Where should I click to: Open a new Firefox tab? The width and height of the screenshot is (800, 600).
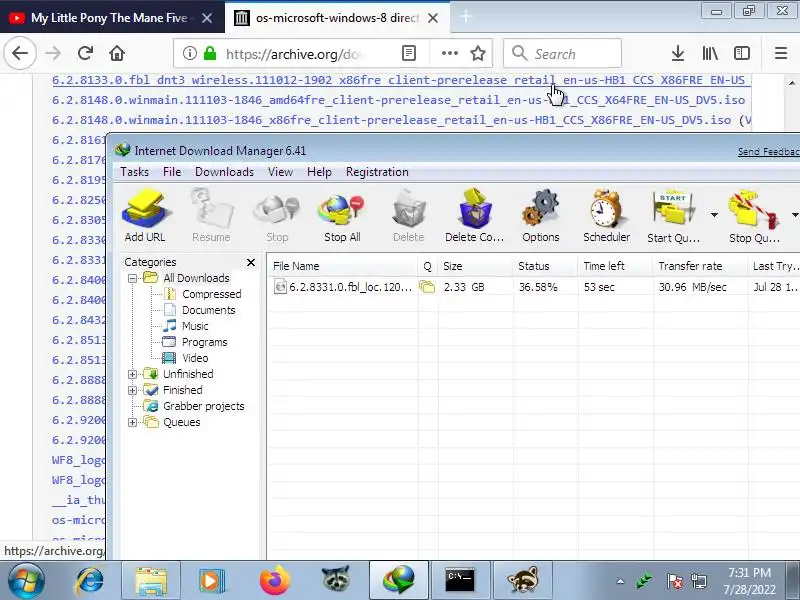point(465,17)
